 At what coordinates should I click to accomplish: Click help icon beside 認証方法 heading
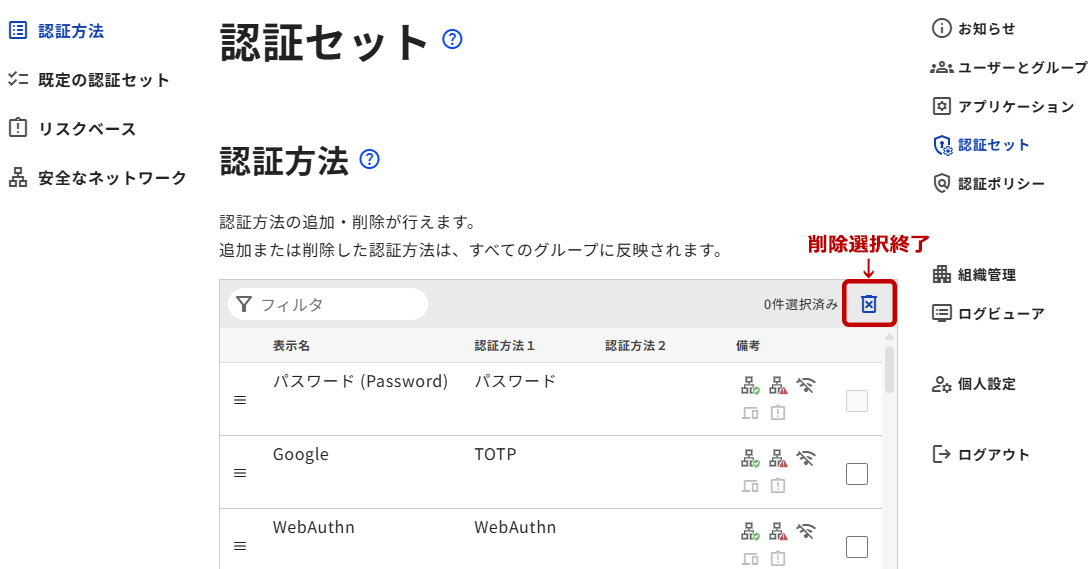coord(369,159)
